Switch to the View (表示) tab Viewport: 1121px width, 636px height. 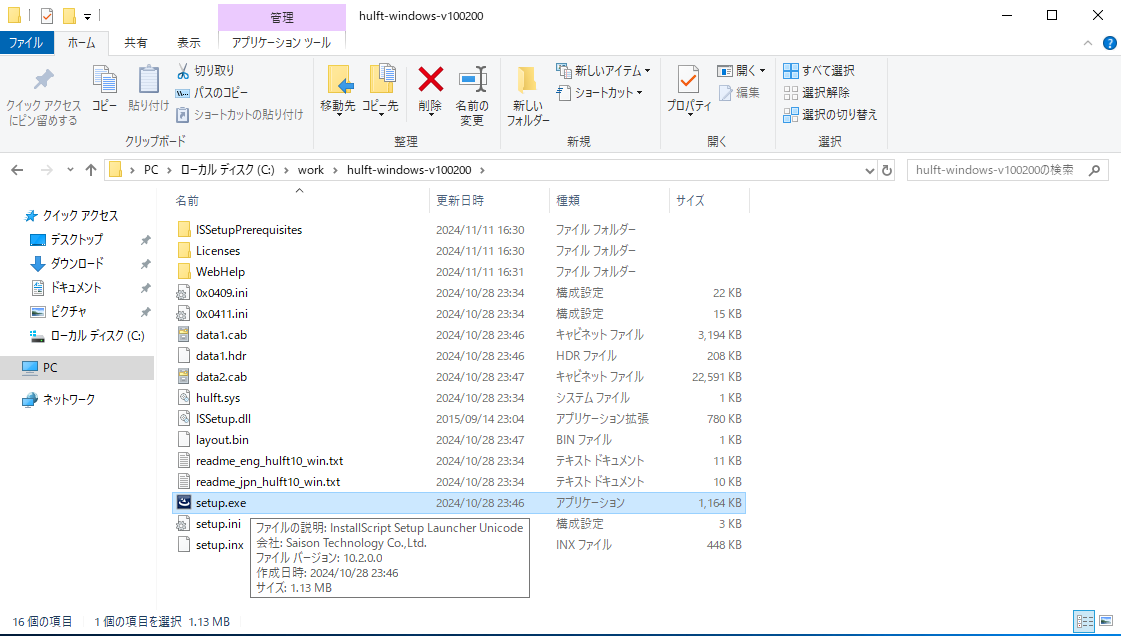(x=189, y=43)
